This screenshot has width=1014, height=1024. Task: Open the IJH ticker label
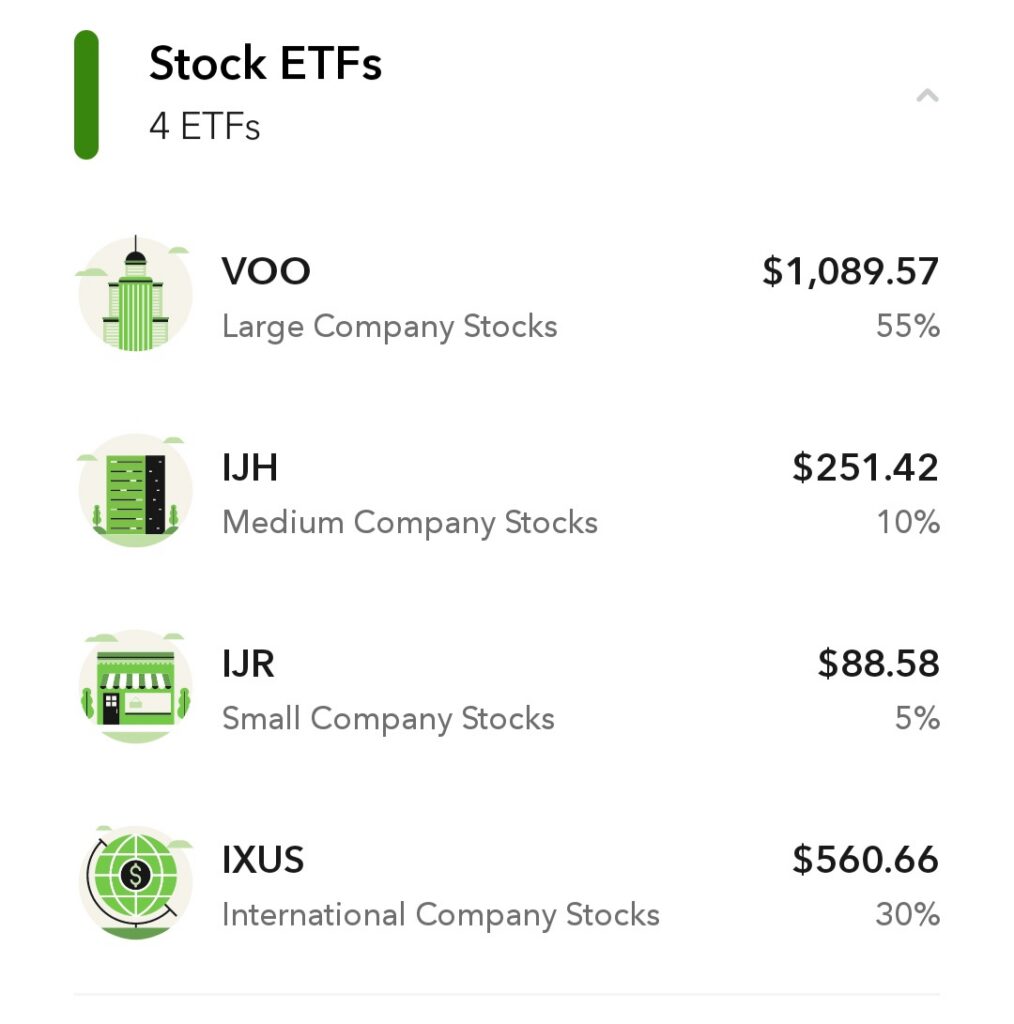[x=249, y=468]
